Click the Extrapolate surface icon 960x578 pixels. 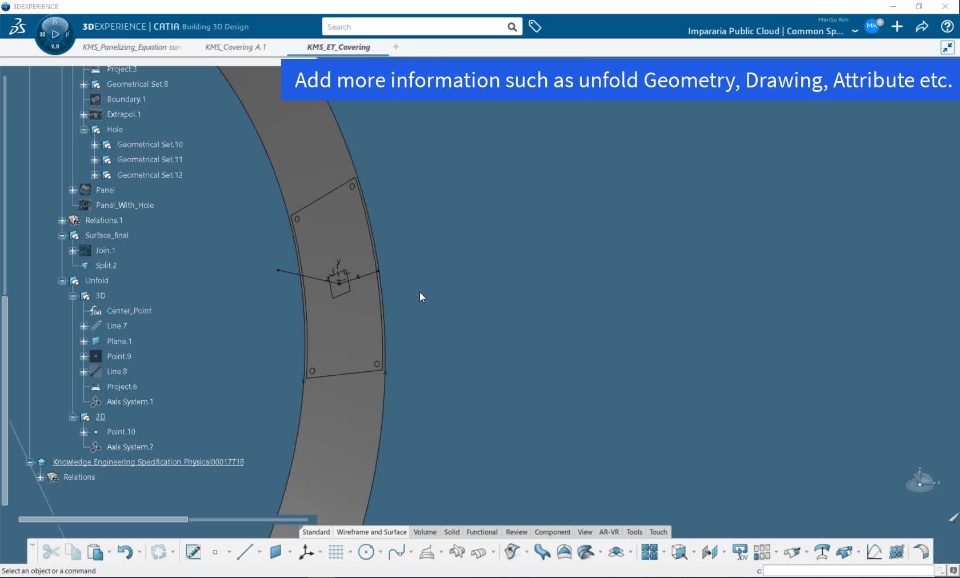pyautogui.click(x=792, y=552)
